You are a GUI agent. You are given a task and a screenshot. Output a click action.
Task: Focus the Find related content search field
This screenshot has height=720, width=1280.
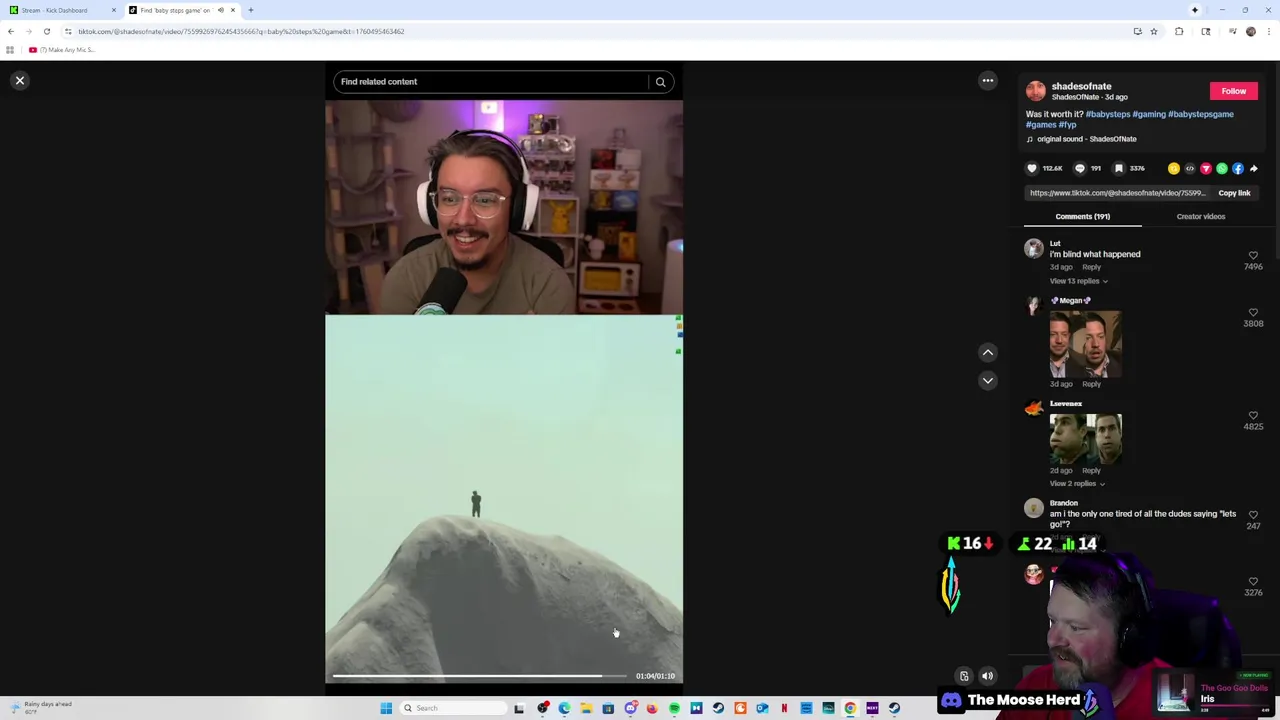[x=490, y=82]
